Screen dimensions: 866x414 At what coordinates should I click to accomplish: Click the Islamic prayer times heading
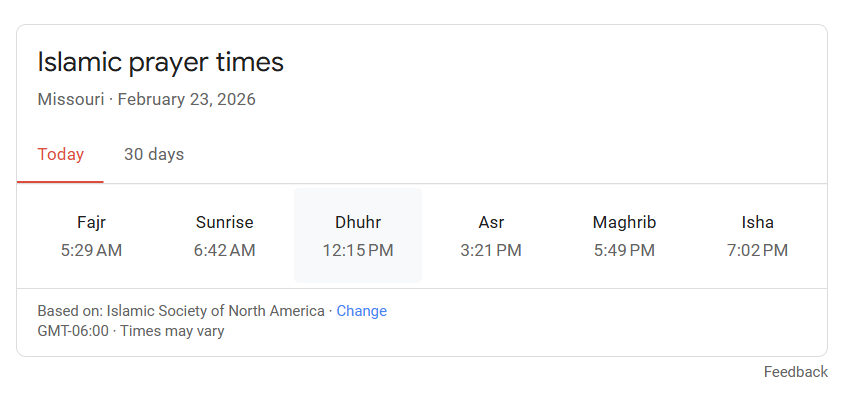[x=160, y=62]
